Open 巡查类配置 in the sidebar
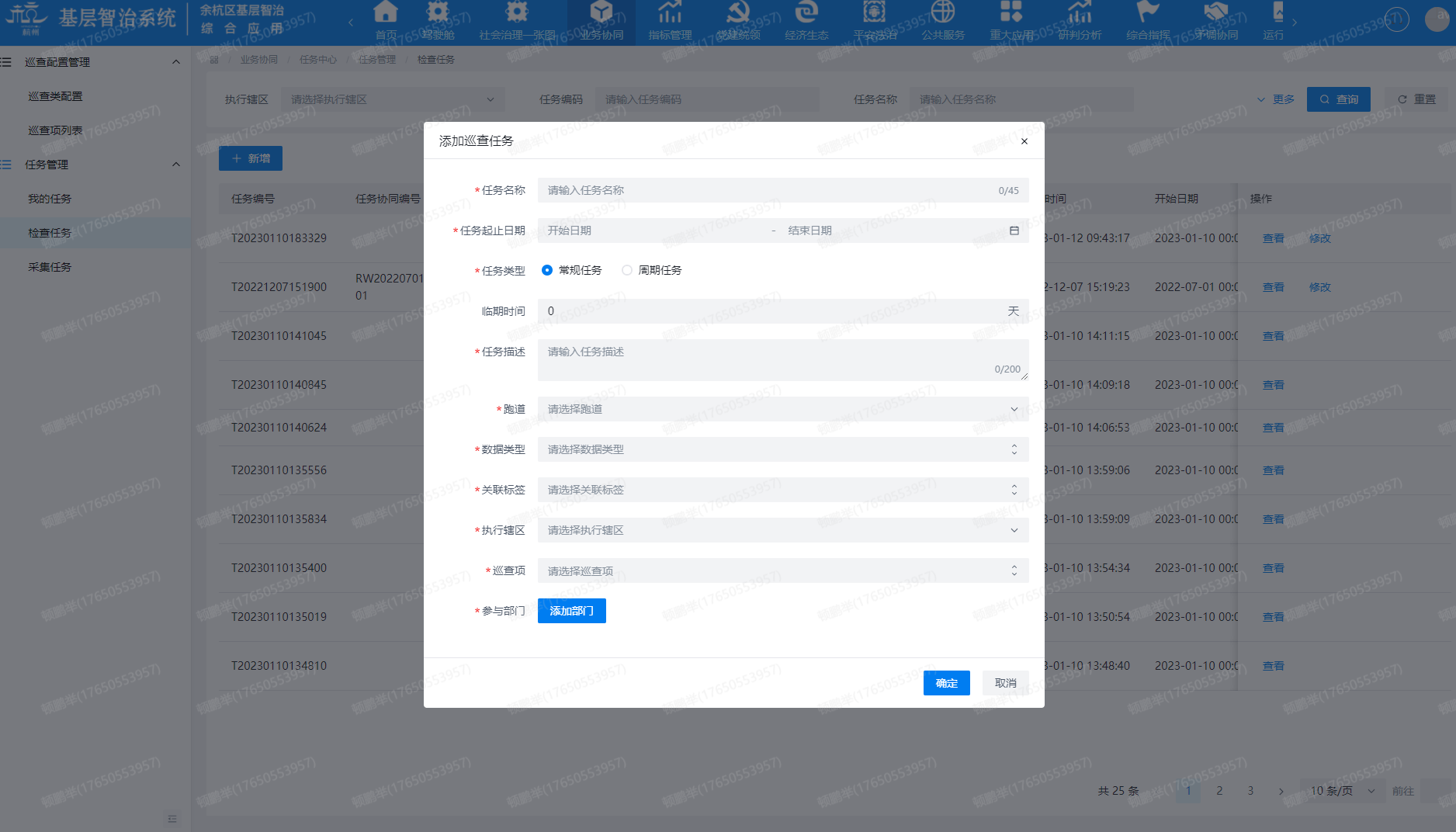Screen dimensions: 1456x832 coord(55,96)
